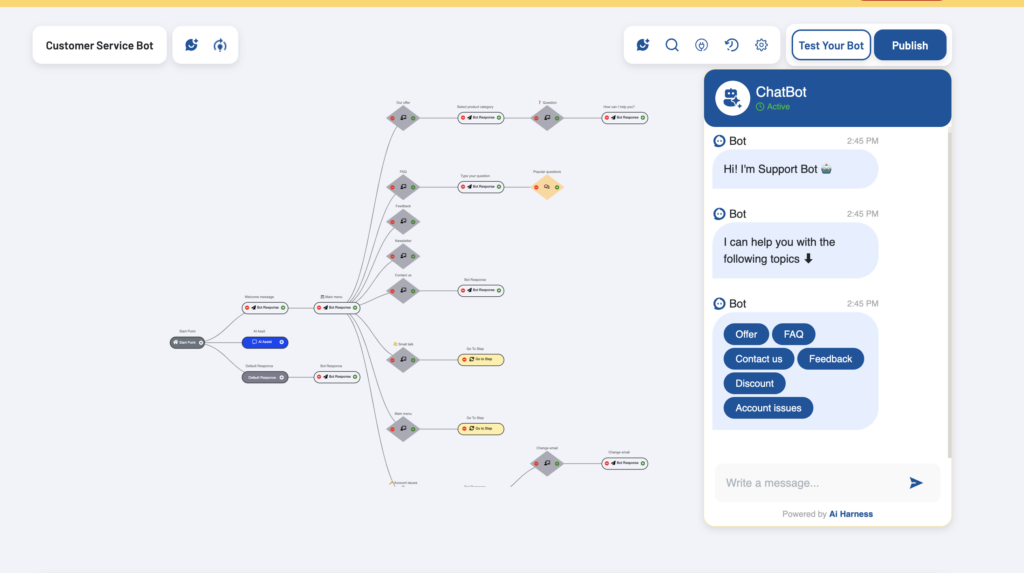This screenshot has width=1024, height=573.
Task: Select the Our offer diamond node
Action: (x=403, y=118)
